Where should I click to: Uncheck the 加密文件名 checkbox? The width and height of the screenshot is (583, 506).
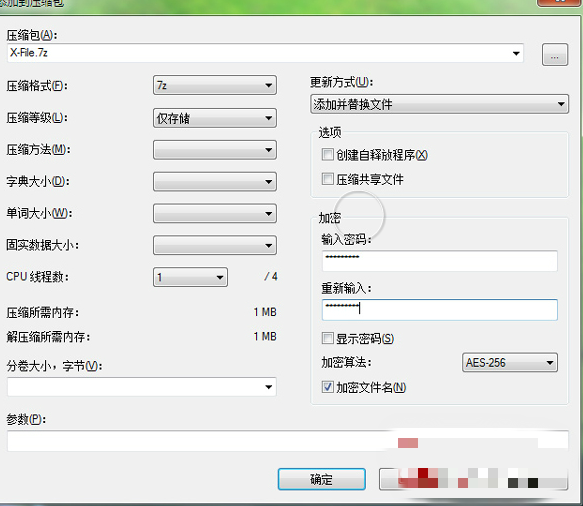[328, 387]
